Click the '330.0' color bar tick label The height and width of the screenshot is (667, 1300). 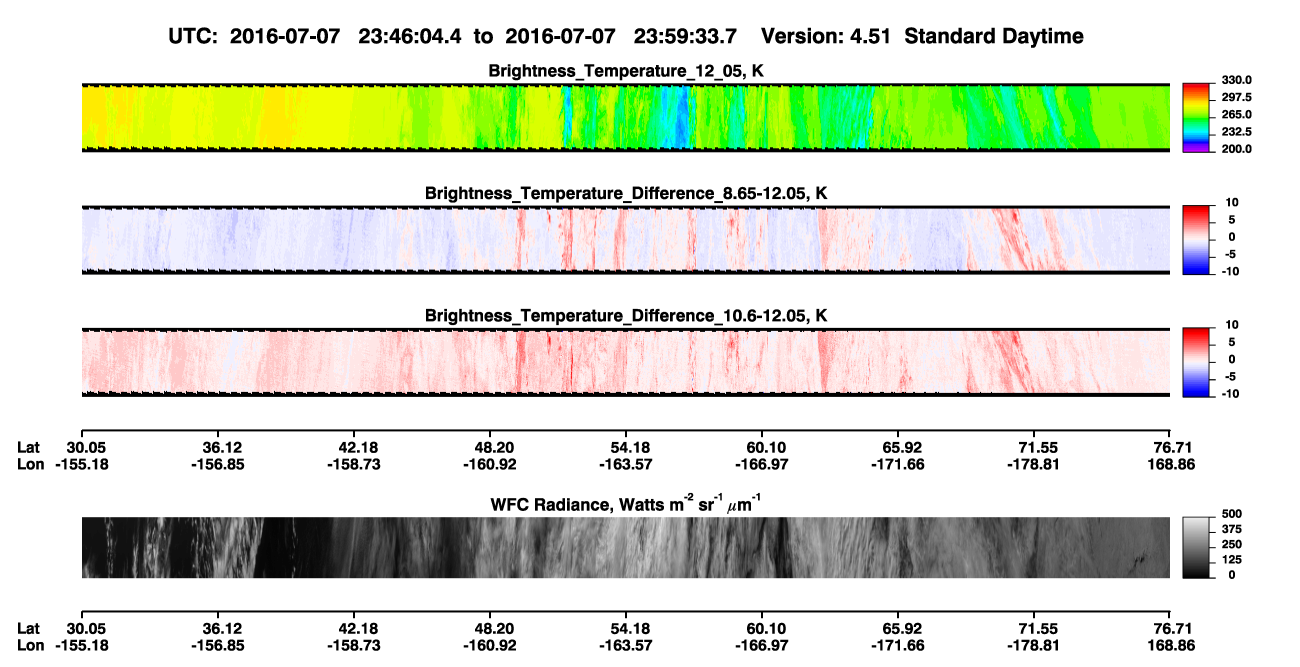pos(1236,80)
